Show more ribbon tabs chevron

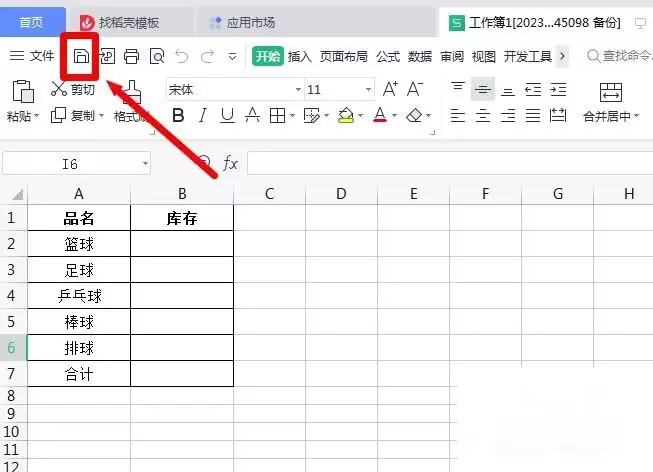click(562, 56)
